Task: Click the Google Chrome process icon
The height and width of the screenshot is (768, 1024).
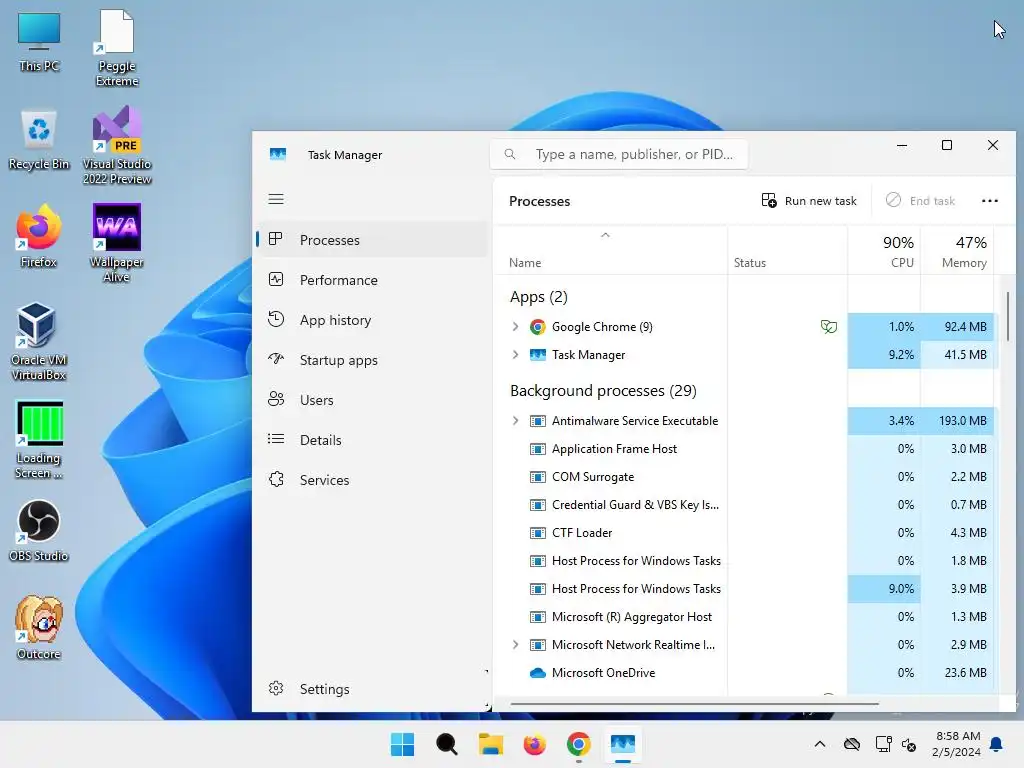Action: [x=537, y=327]
